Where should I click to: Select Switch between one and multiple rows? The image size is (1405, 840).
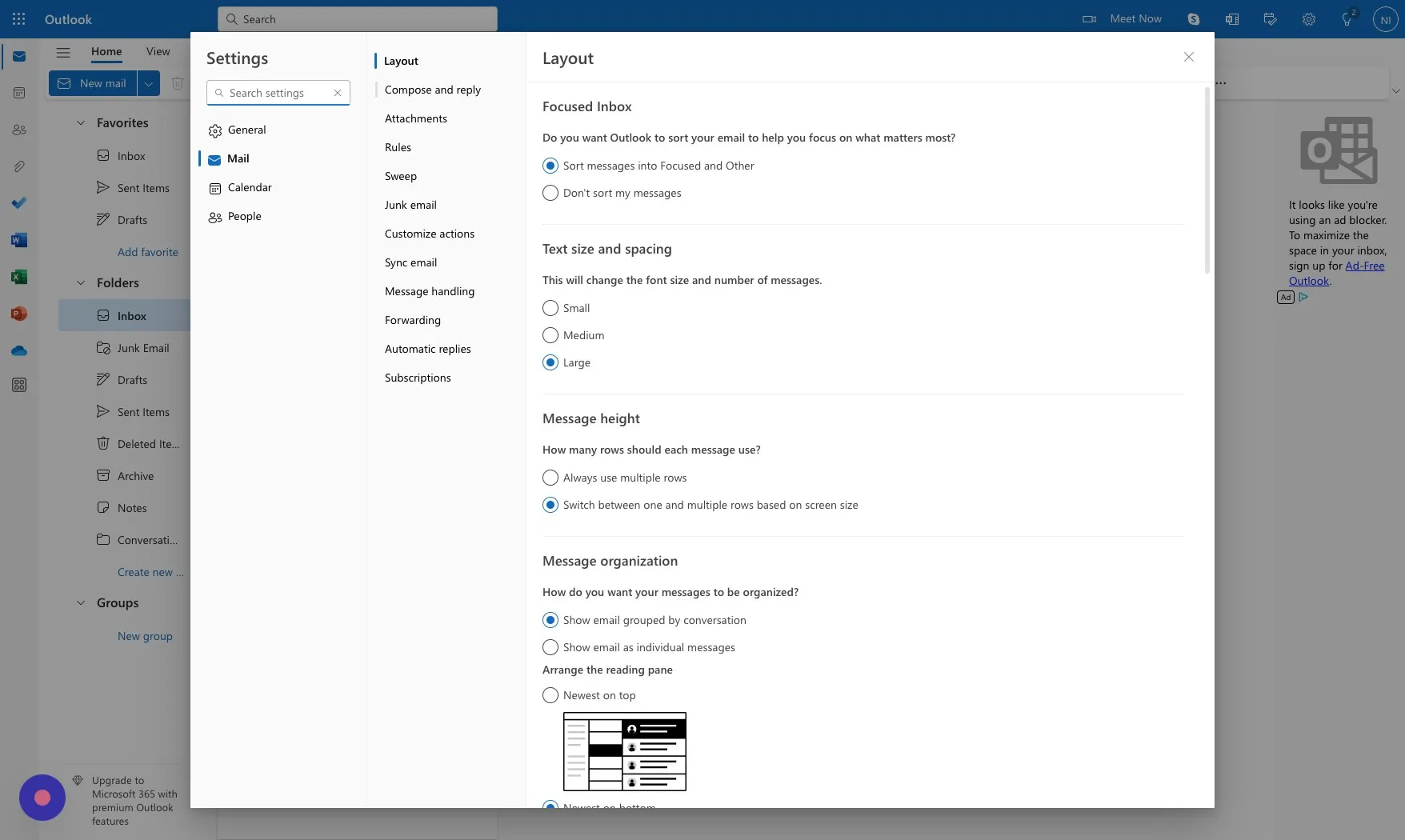pos(700,505)
